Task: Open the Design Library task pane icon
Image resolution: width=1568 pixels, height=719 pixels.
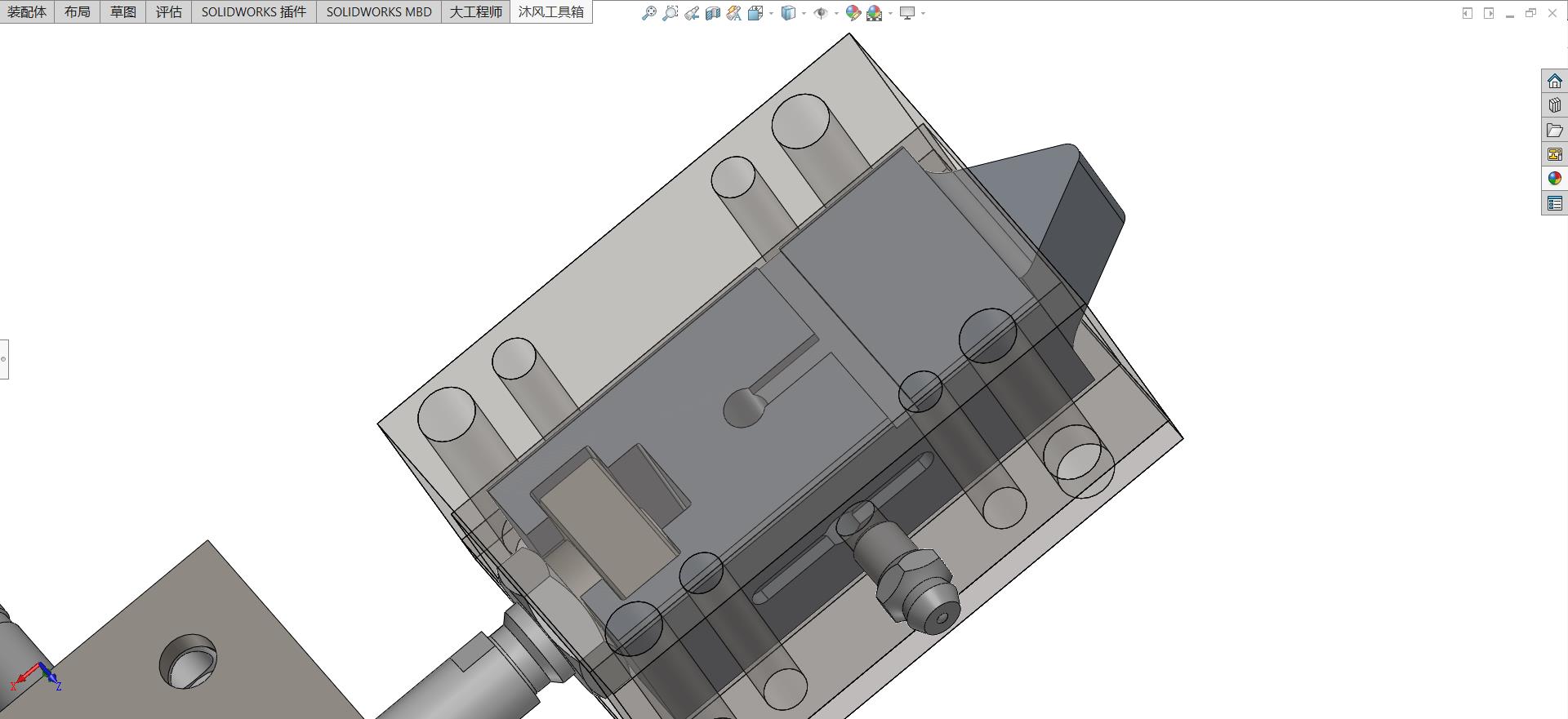Action: tap(1555, 105)
